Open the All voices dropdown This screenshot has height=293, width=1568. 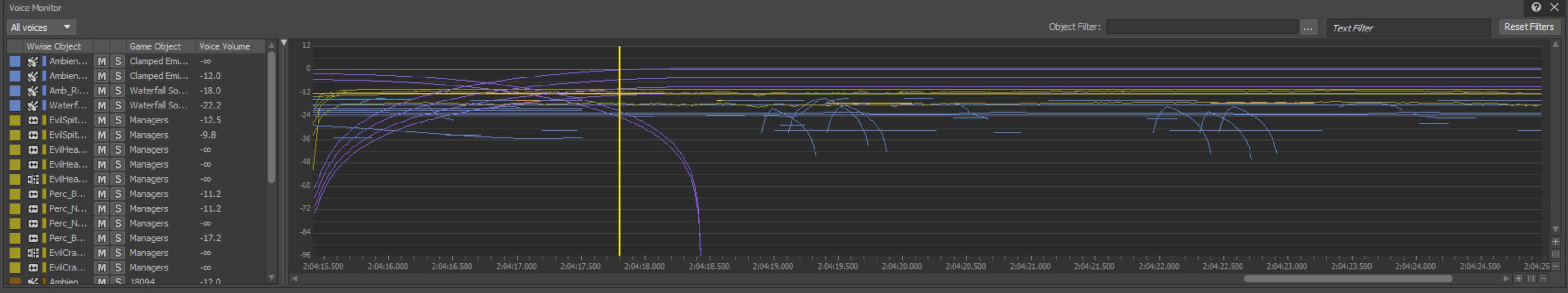[41, 27]
